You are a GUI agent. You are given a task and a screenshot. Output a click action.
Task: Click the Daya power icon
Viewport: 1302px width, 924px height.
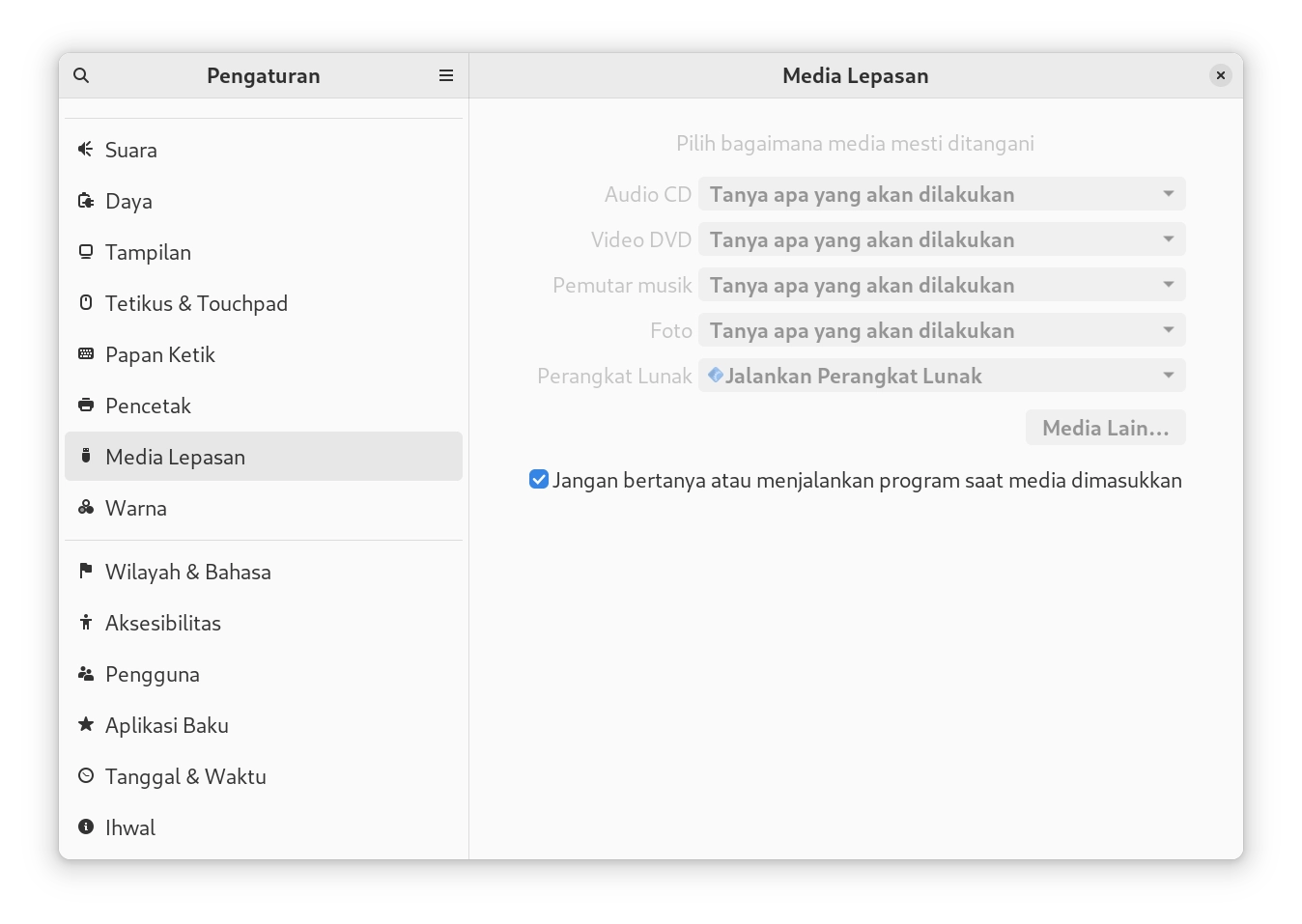[86, 201]
